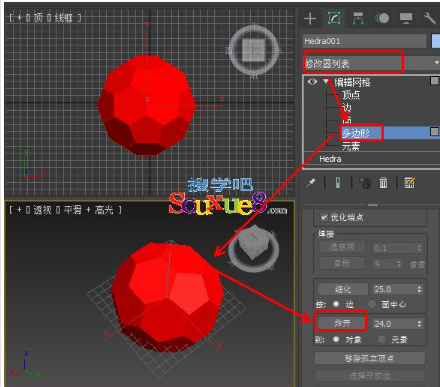Toggle the 优化端点 checkbox
The image size is (440, 387).
point(324,217)
